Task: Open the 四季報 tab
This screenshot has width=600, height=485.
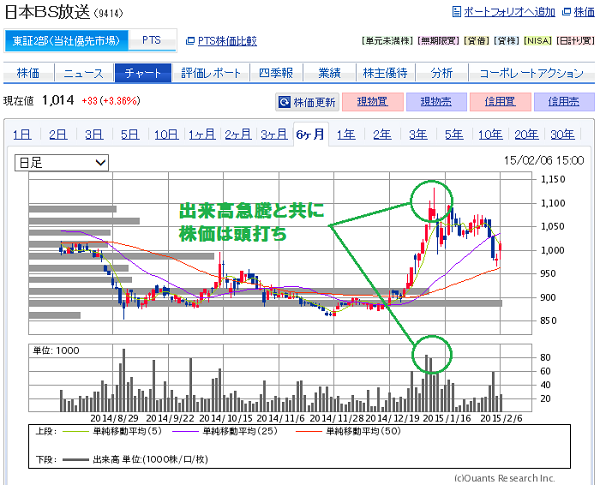Action: (x=276, y=73)
